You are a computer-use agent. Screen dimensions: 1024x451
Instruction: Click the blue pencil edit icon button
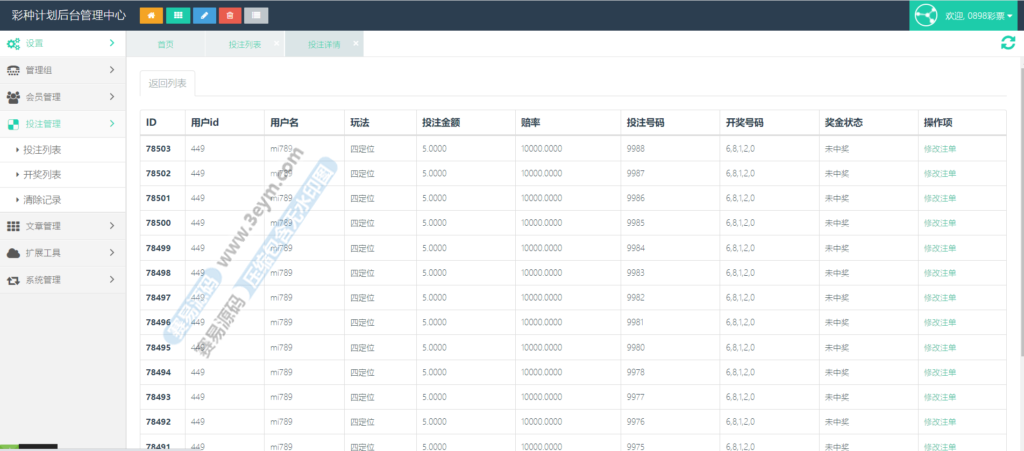coord(204,15)
